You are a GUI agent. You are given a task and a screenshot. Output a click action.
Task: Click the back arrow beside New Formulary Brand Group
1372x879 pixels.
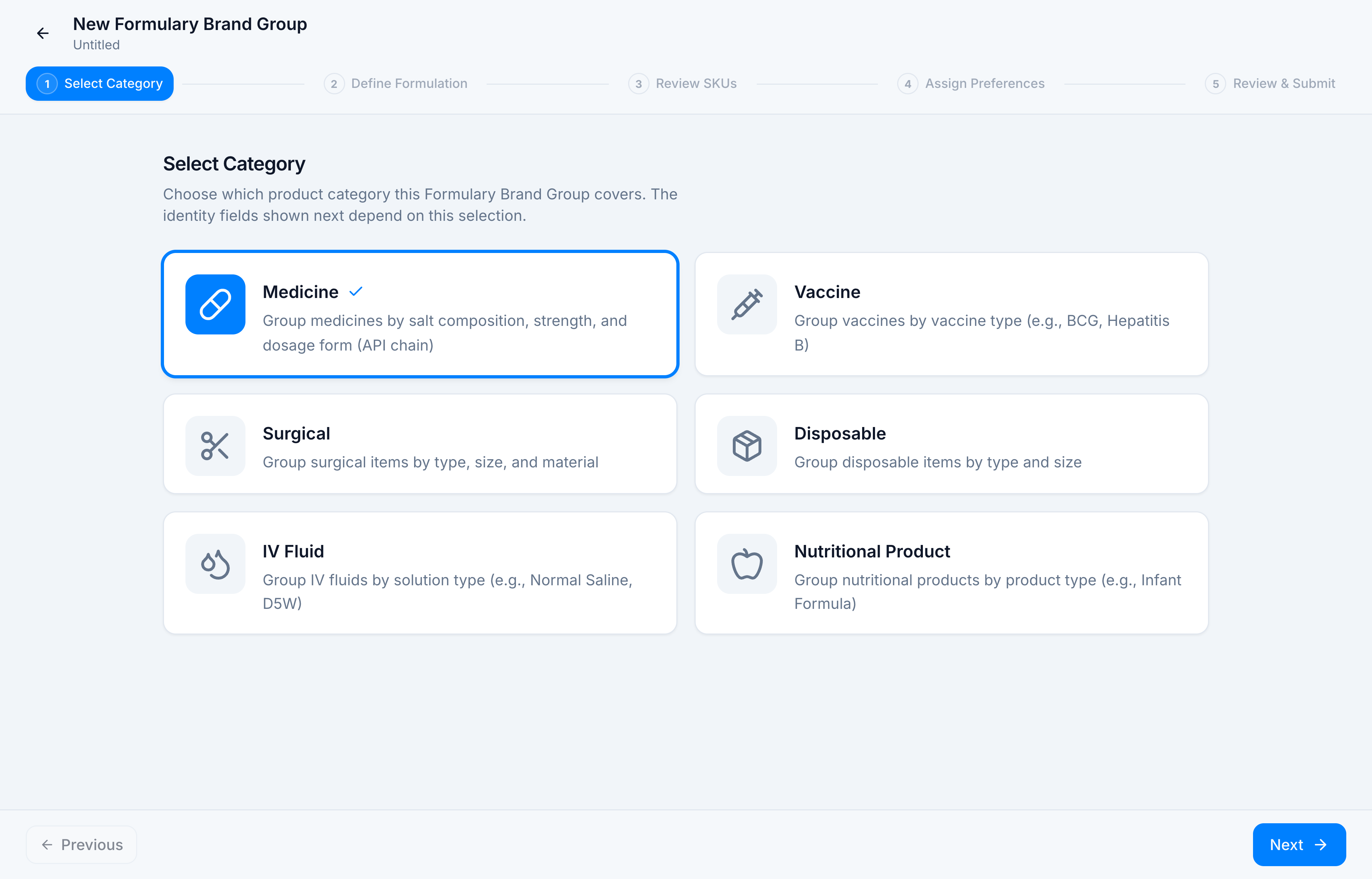(x=43, y=33)
